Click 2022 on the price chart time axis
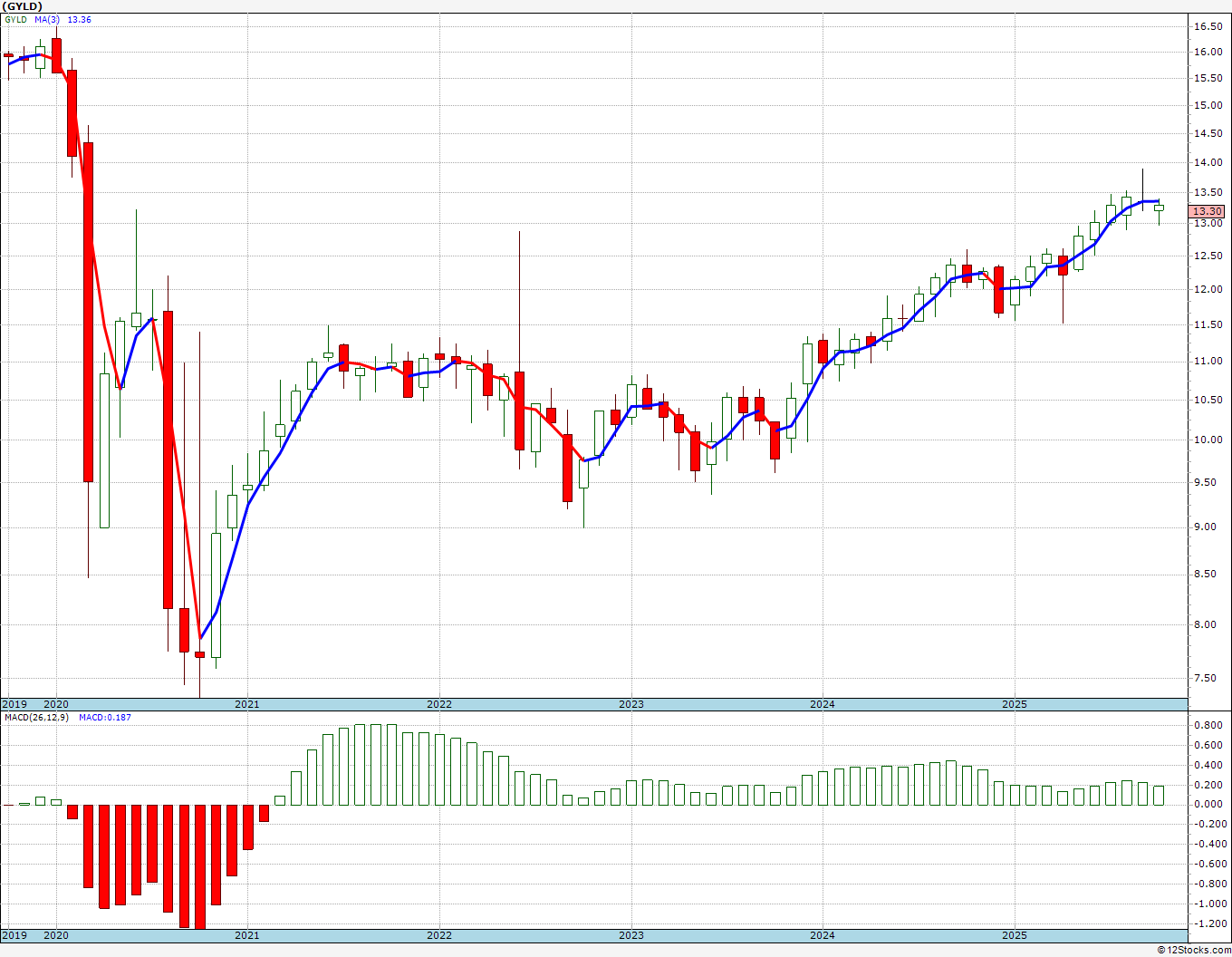The height and width of the screenshot is (957, 1232). [x=439, y=704]
